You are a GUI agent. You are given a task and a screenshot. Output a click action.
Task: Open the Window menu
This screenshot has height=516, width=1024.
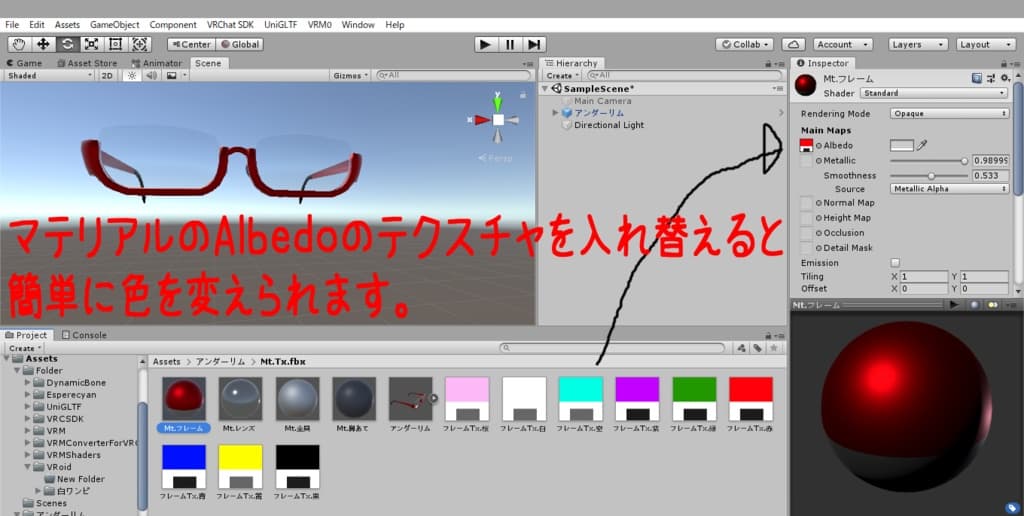(x=358, y=25)
